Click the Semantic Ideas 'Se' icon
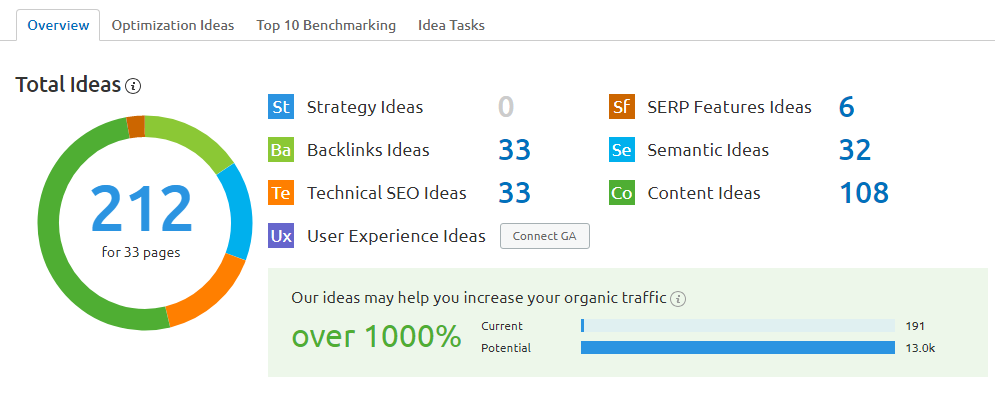The height and width of the screenshot is (402, 995). (621, 150)
